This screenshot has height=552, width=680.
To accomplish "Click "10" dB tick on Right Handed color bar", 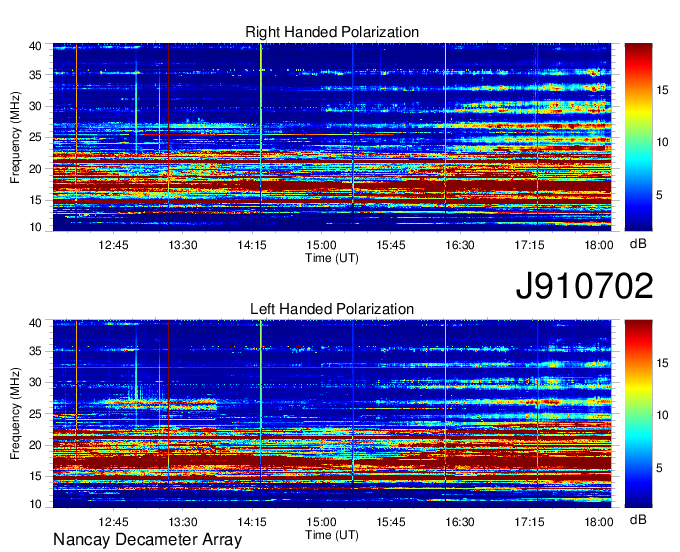I will 662,143.
